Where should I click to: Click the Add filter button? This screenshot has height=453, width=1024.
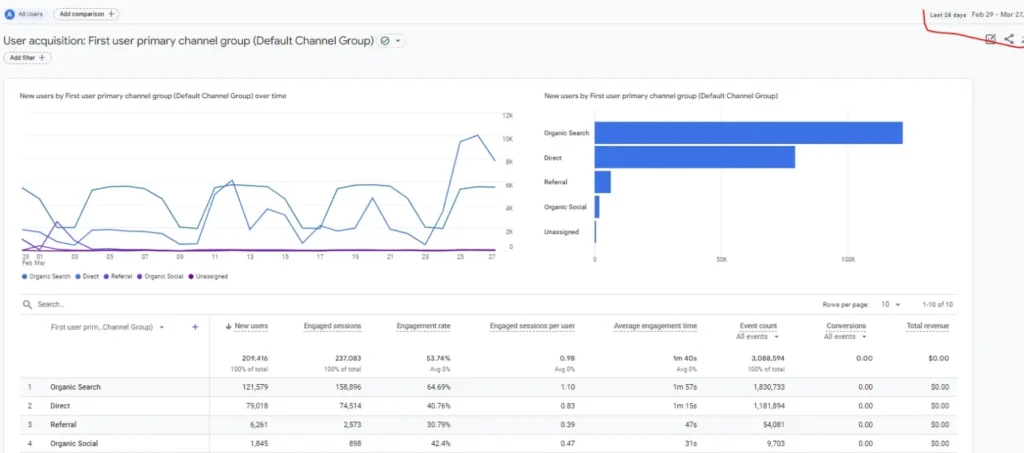click(x=27, y=58)
